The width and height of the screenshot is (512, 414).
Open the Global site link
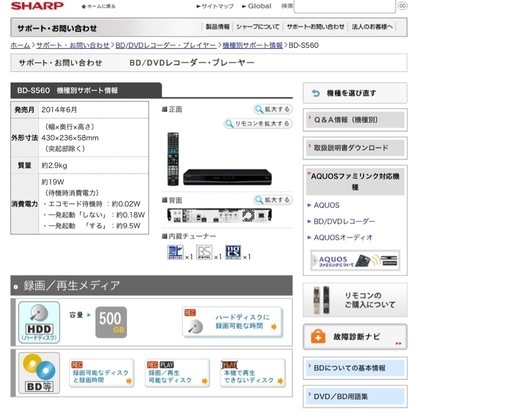(x=257, y=6)
